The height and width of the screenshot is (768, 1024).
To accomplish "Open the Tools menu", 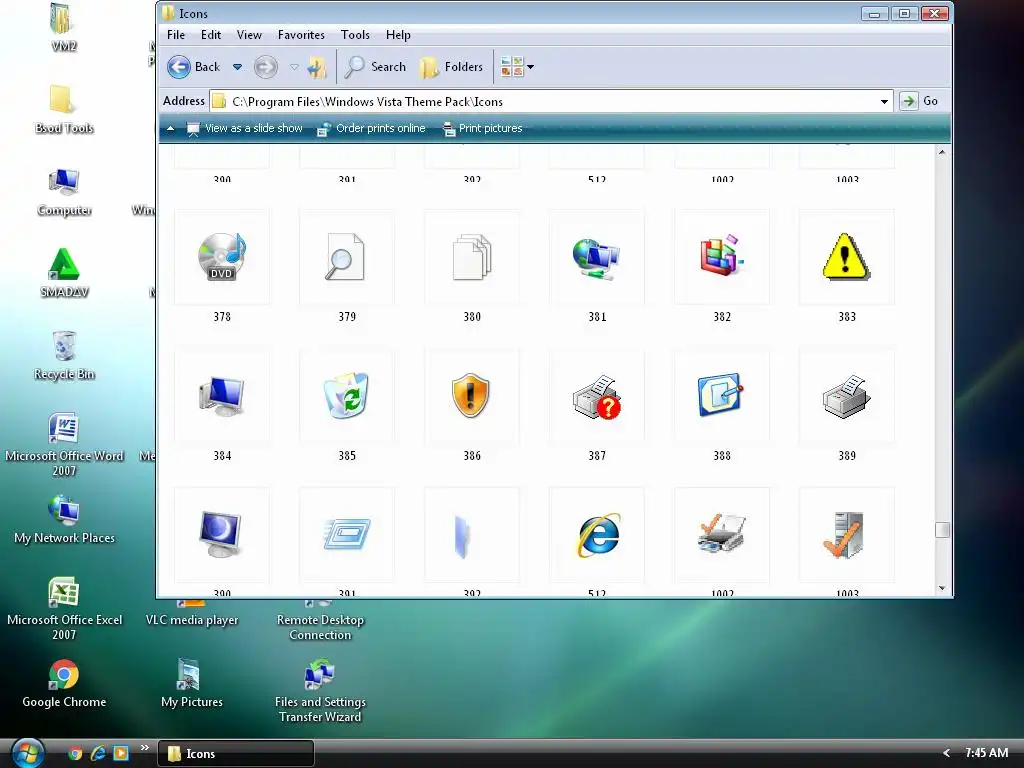I will [x=355, y=35].
